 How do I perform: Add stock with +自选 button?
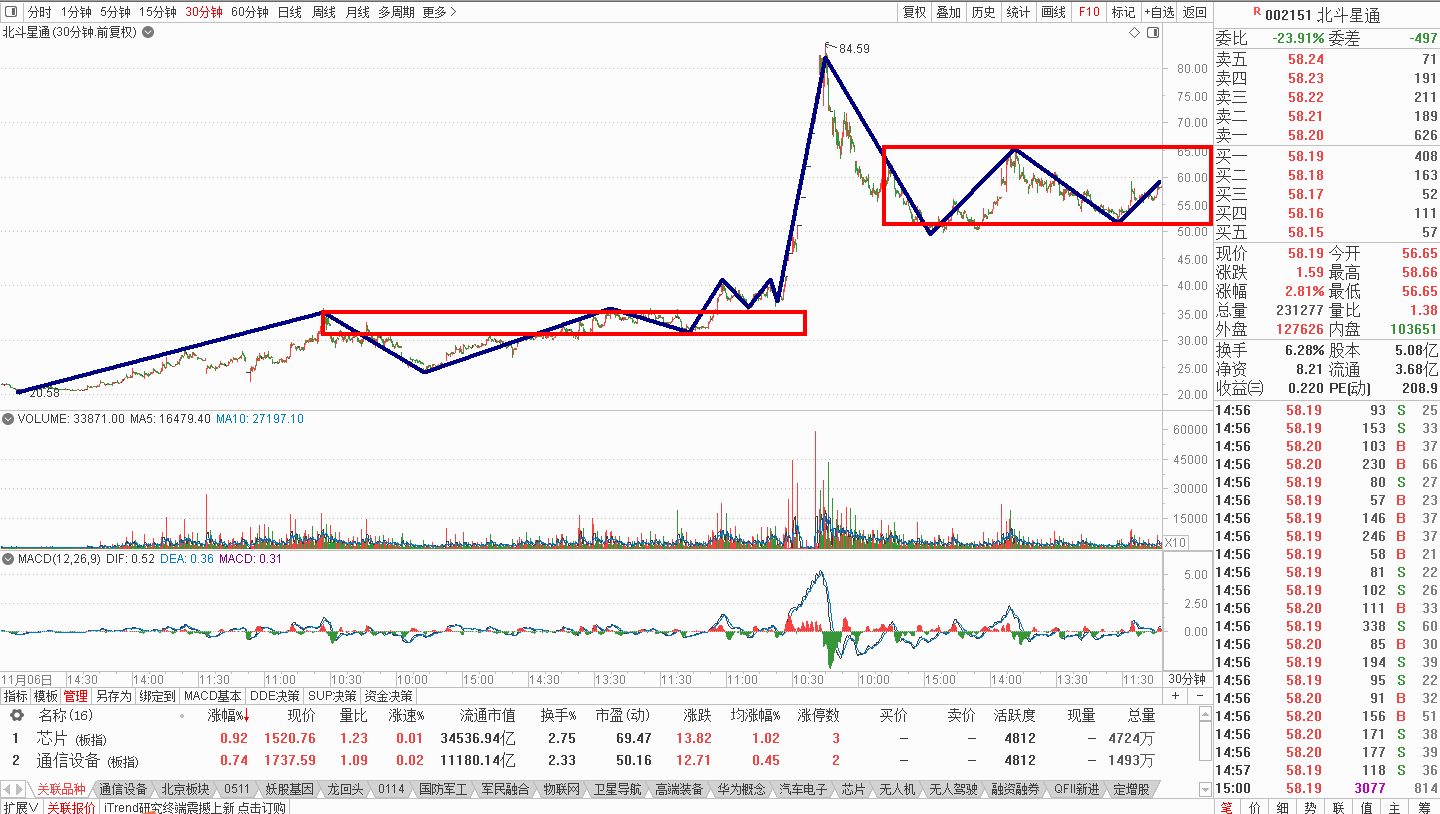pos(1159,12)
